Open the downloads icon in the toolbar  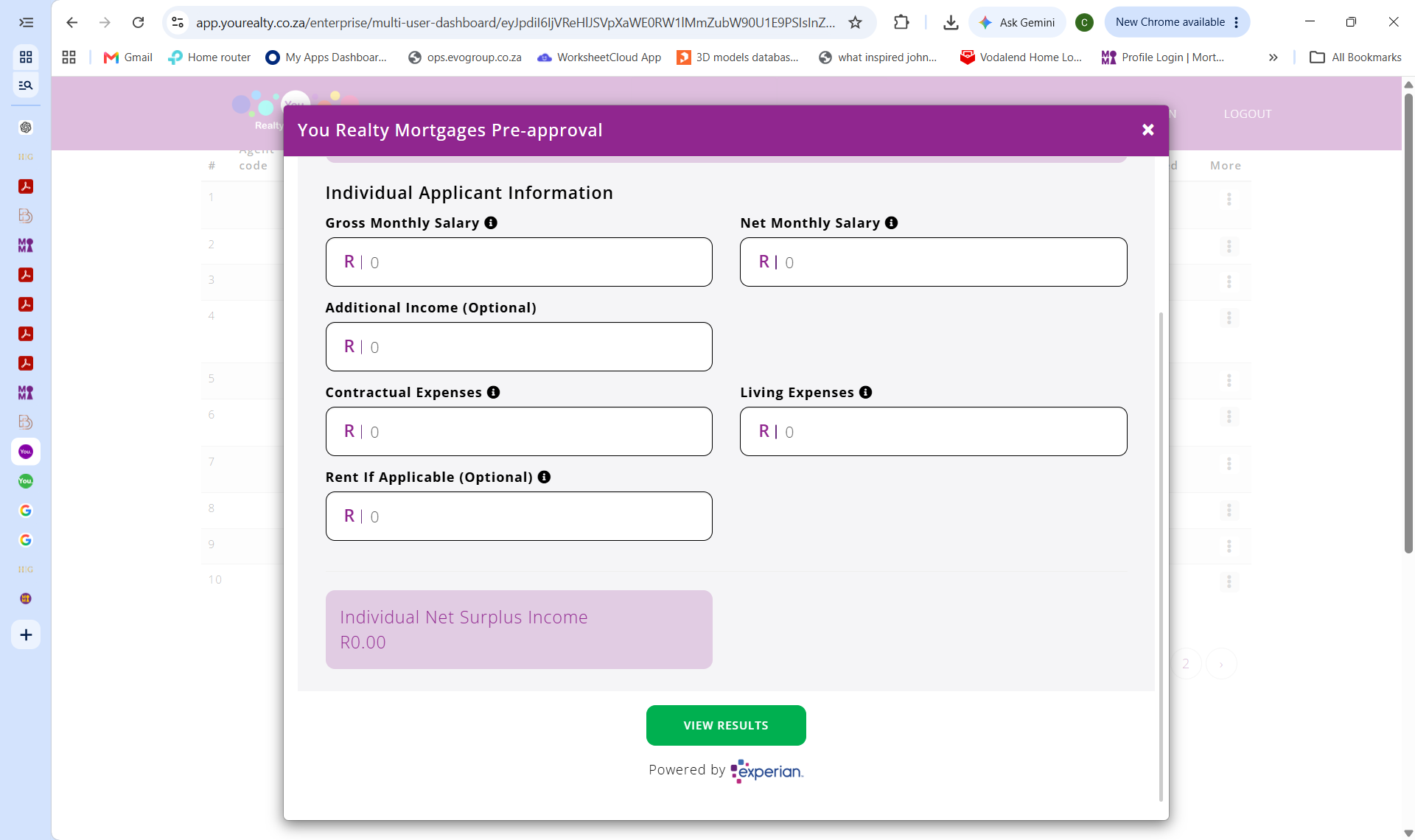point(951,22)
